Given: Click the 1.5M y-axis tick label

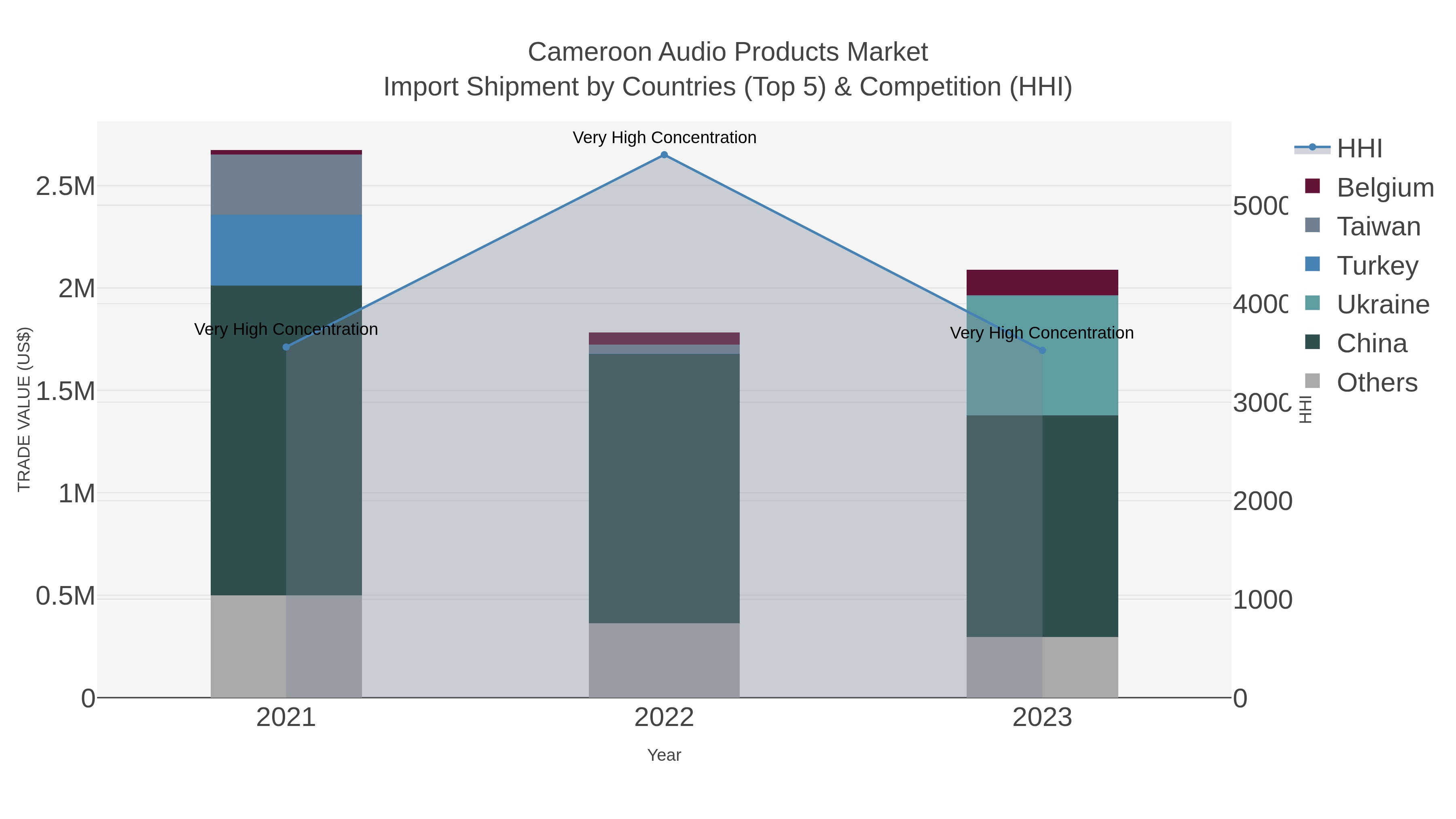Looking at the screenshot, I should pyautogui.click(x=66, y=391).
